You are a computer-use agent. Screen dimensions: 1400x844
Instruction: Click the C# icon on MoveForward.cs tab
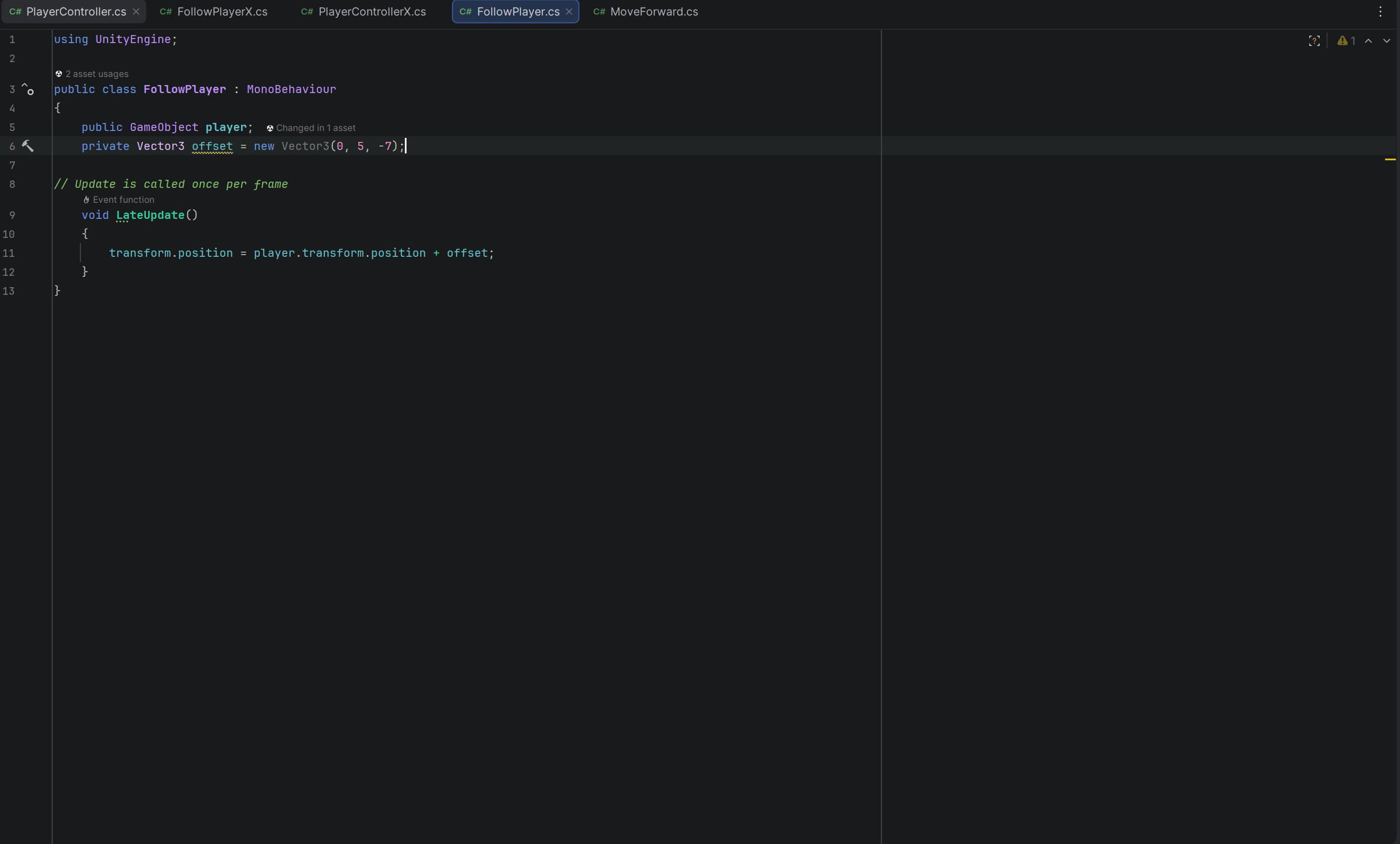599,11
